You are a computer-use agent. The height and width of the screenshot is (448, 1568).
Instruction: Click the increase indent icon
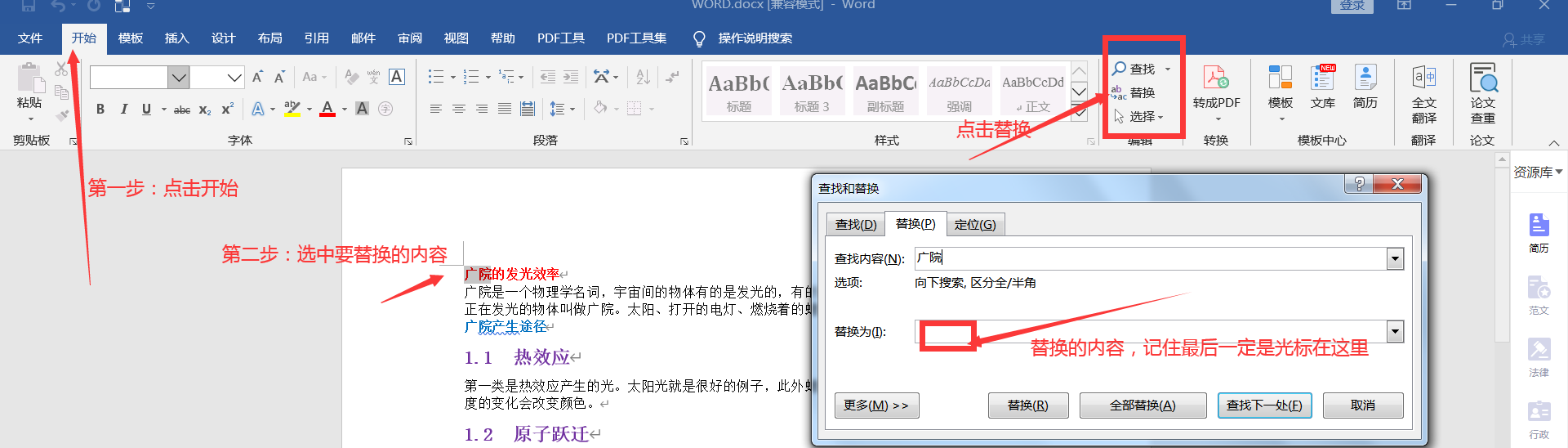571,77
